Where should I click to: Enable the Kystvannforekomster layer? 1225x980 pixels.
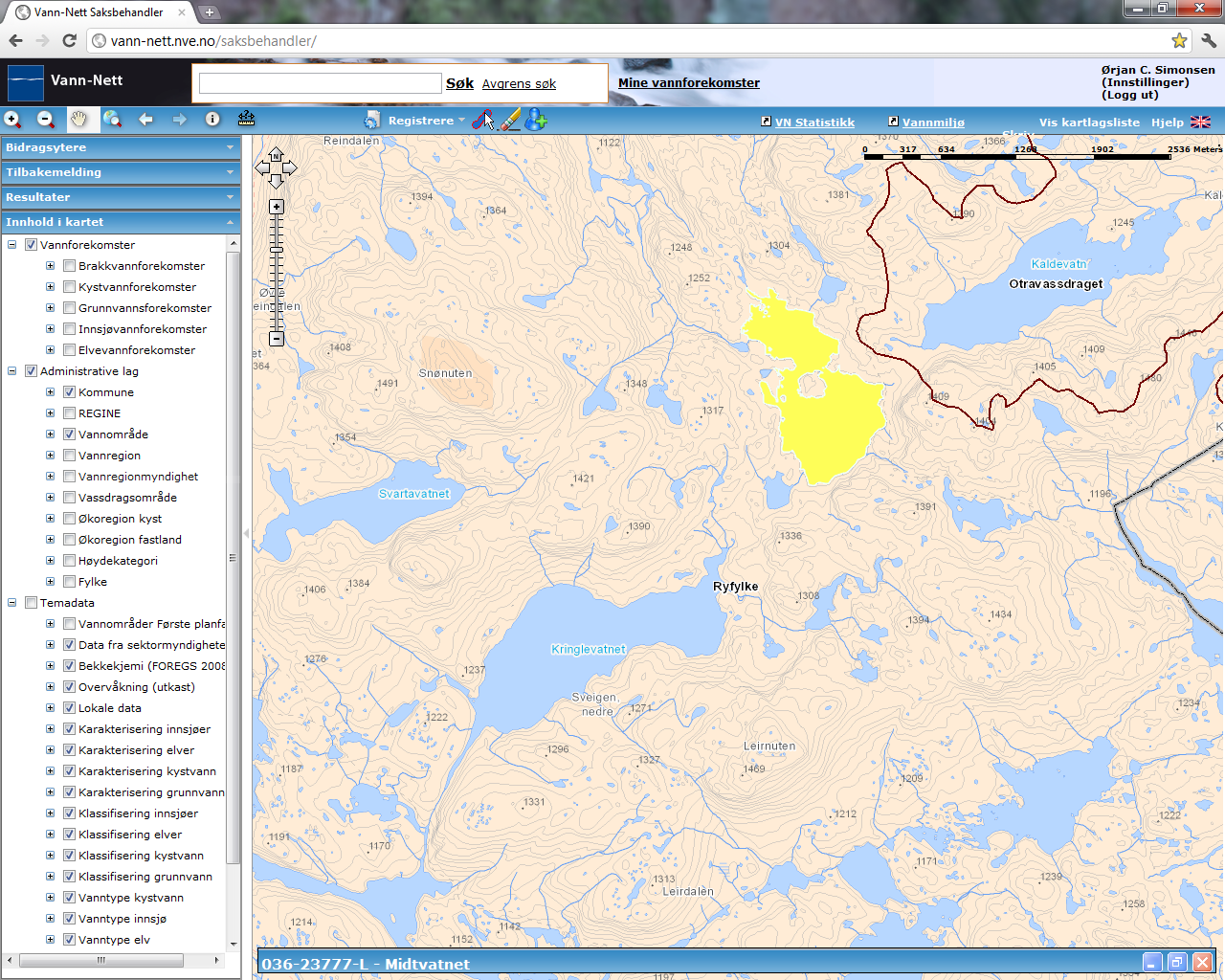click(69, 287)
